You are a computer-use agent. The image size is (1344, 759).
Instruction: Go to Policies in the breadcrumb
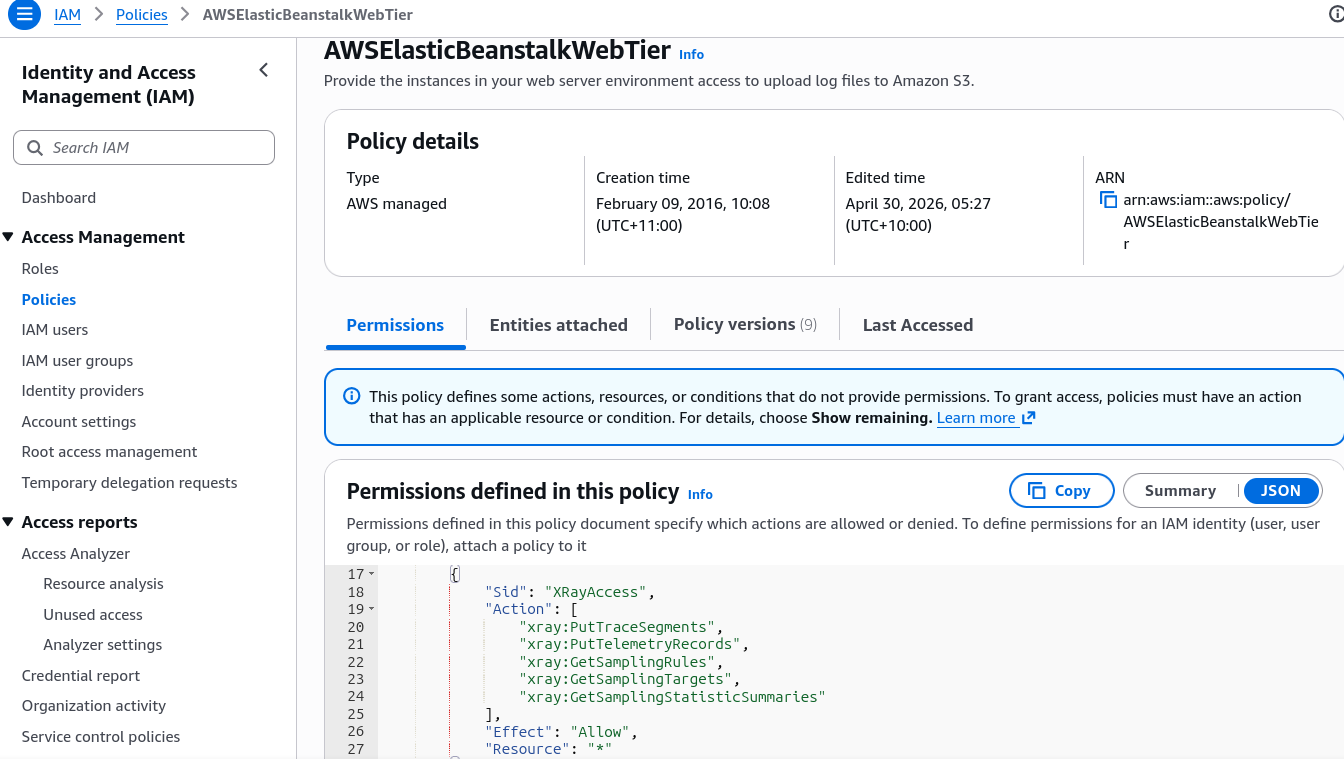[142, 15]
